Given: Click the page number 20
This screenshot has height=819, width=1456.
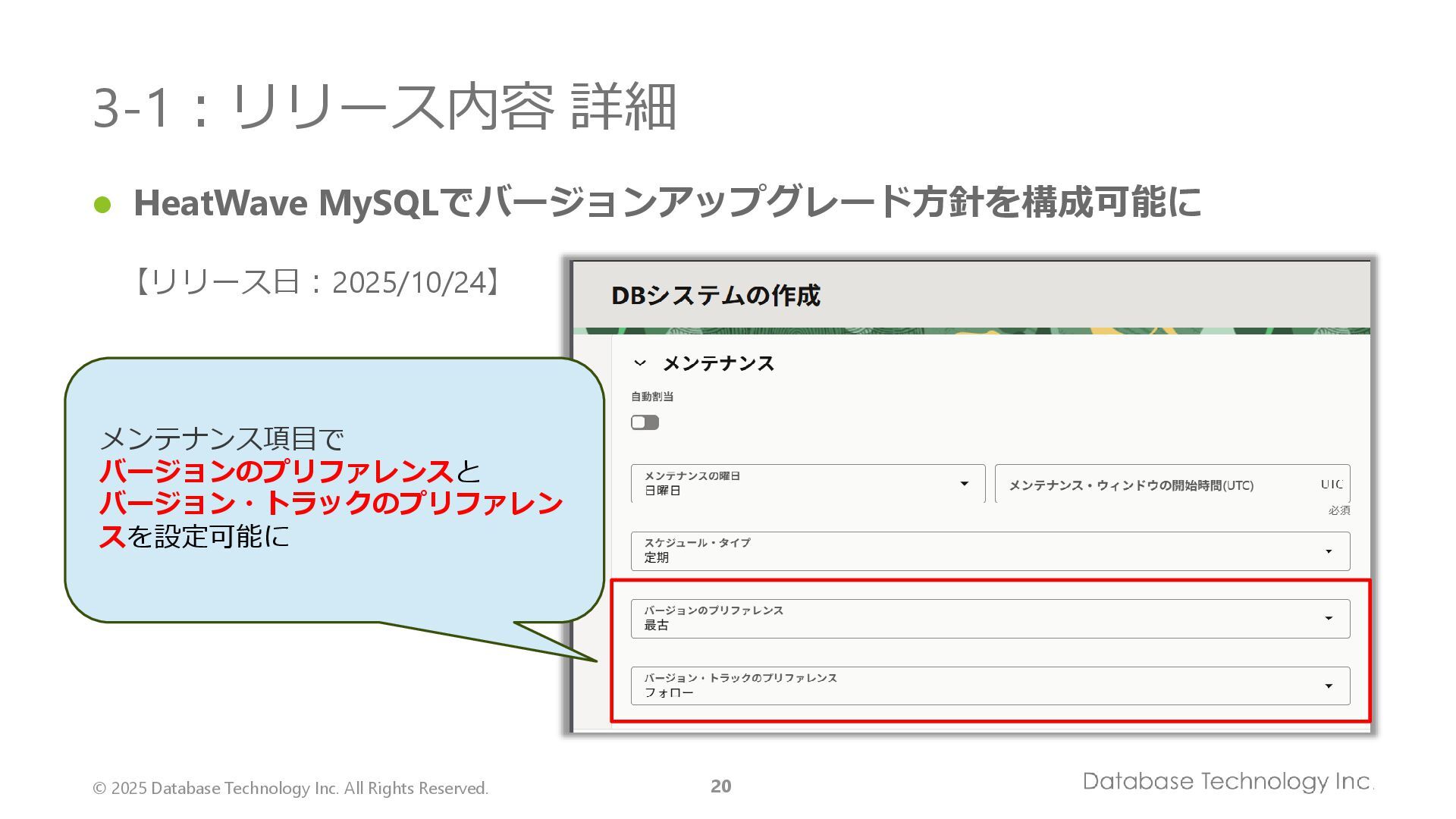Looking at the screenshot, I should click(720, 786).
